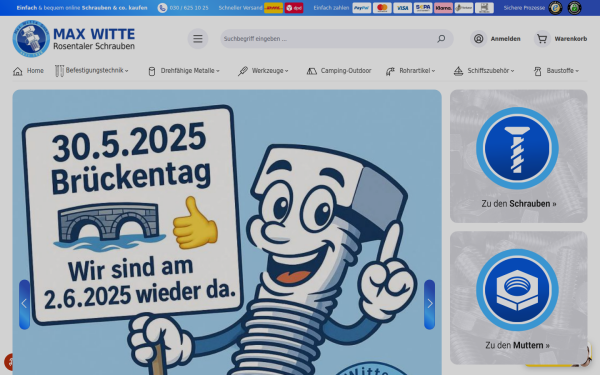Click the Camping-Outdoor tent icon
This screenshot has width=600, height=375.
[311, 71]
